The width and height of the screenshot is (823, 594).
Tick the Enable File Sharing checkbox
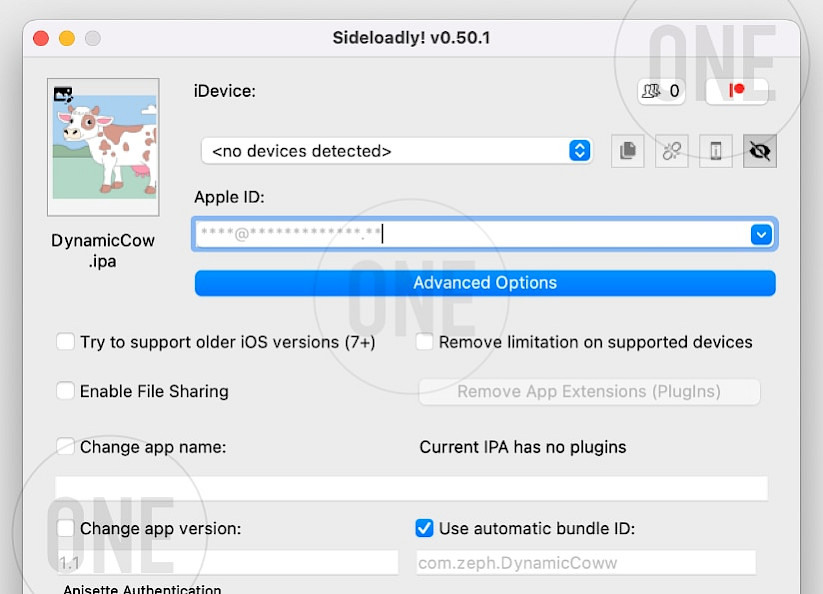tap(65, 391)
